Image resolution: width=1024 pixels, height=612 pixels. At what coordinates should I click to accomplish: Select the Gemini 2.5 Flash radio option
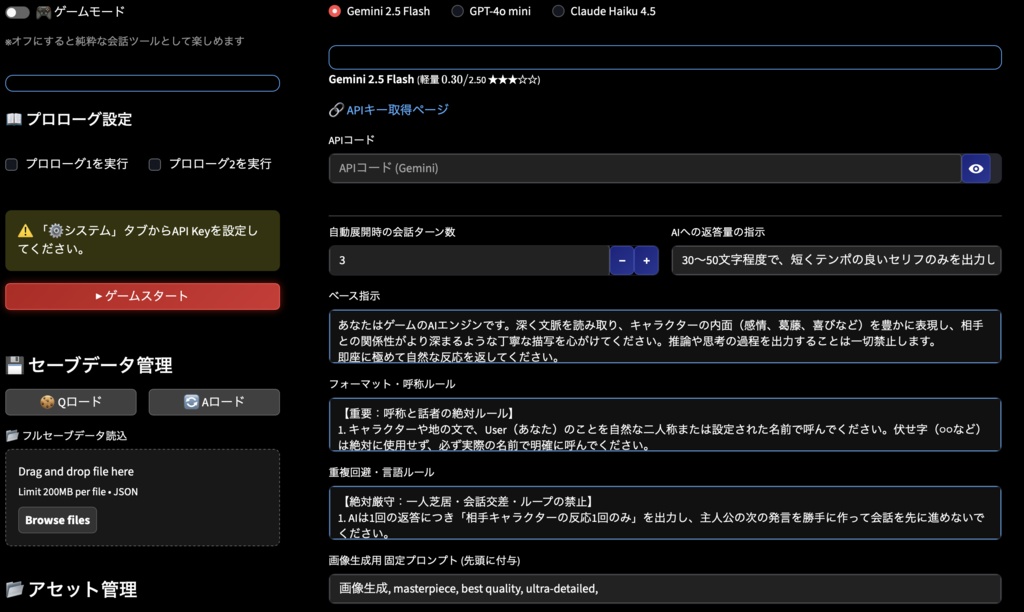pos(334,11)
